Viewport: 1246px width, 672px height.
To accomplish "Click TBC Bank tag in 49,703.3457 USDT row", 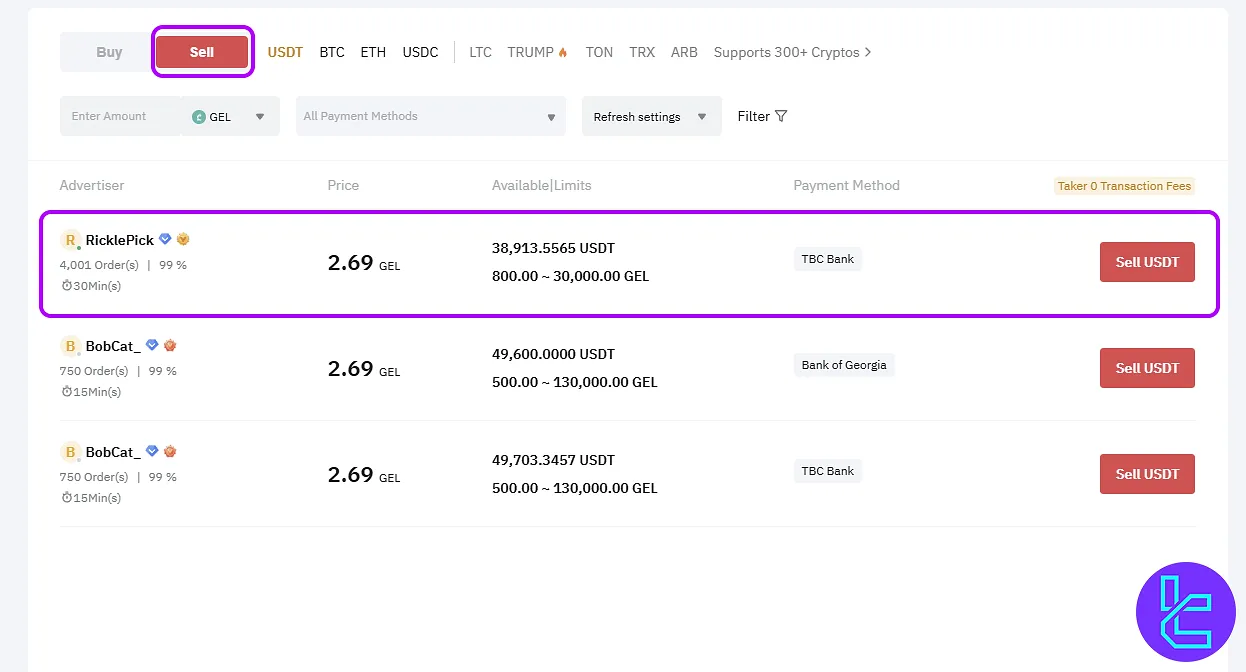I will pyautogui.click(x=828, y=471).
